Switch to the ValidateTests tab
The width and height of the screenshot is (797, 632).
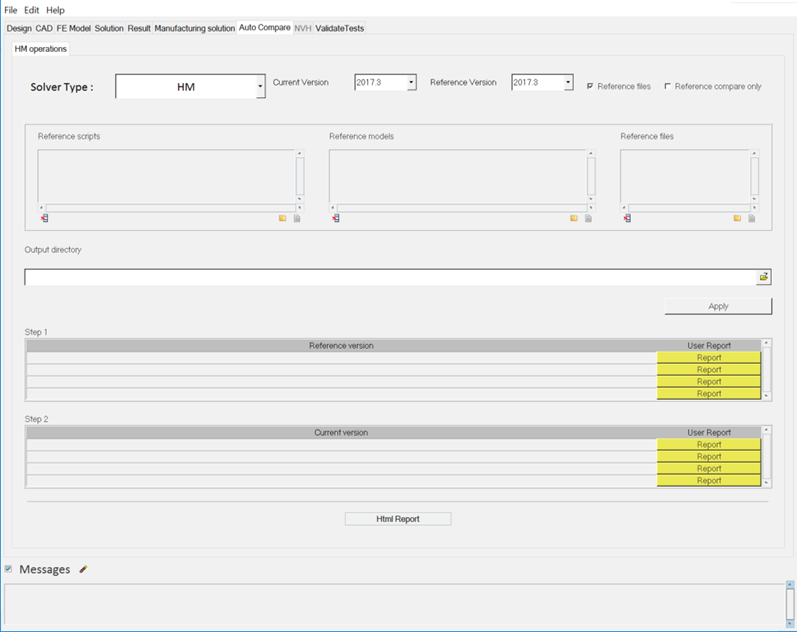(340, 28)
